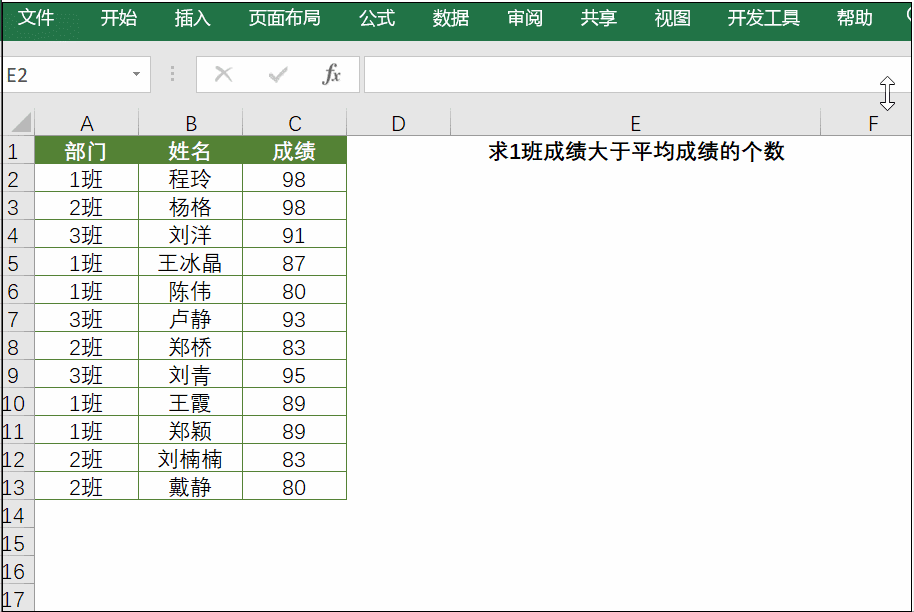The image size is (914, 612).
Task: Click score 91 in 刘洋 row
Action: coord(294,235)
